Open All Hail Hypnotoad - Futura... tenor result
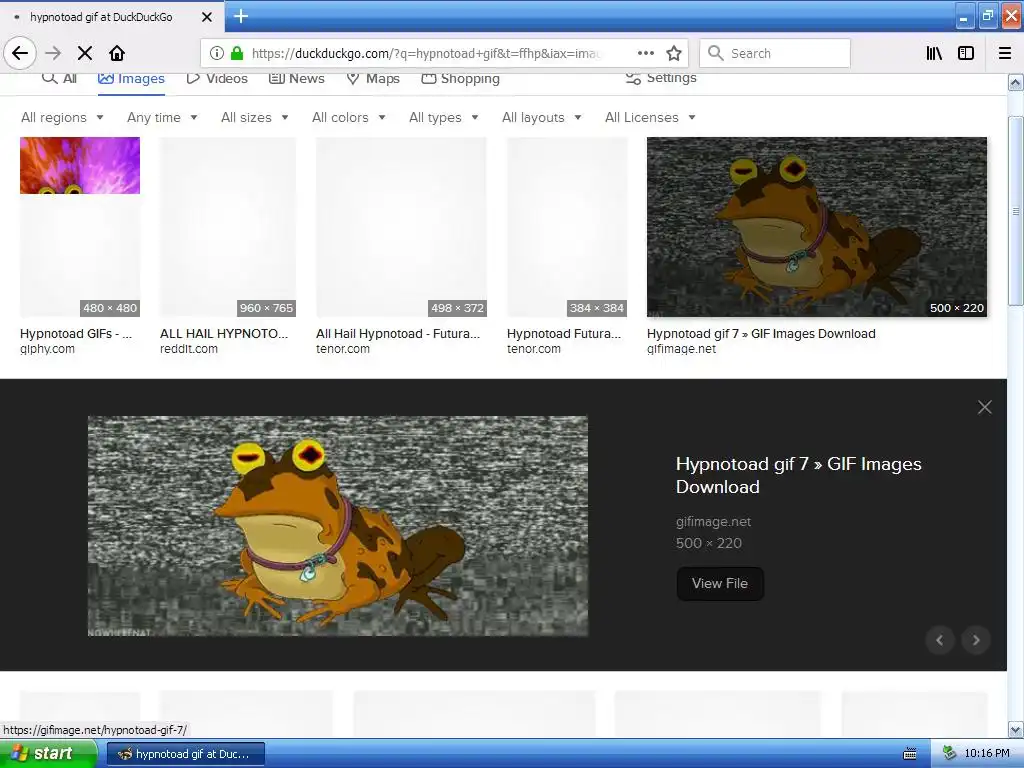The image size is (1024, 768). pyautogui.click(x=398, y=334)
